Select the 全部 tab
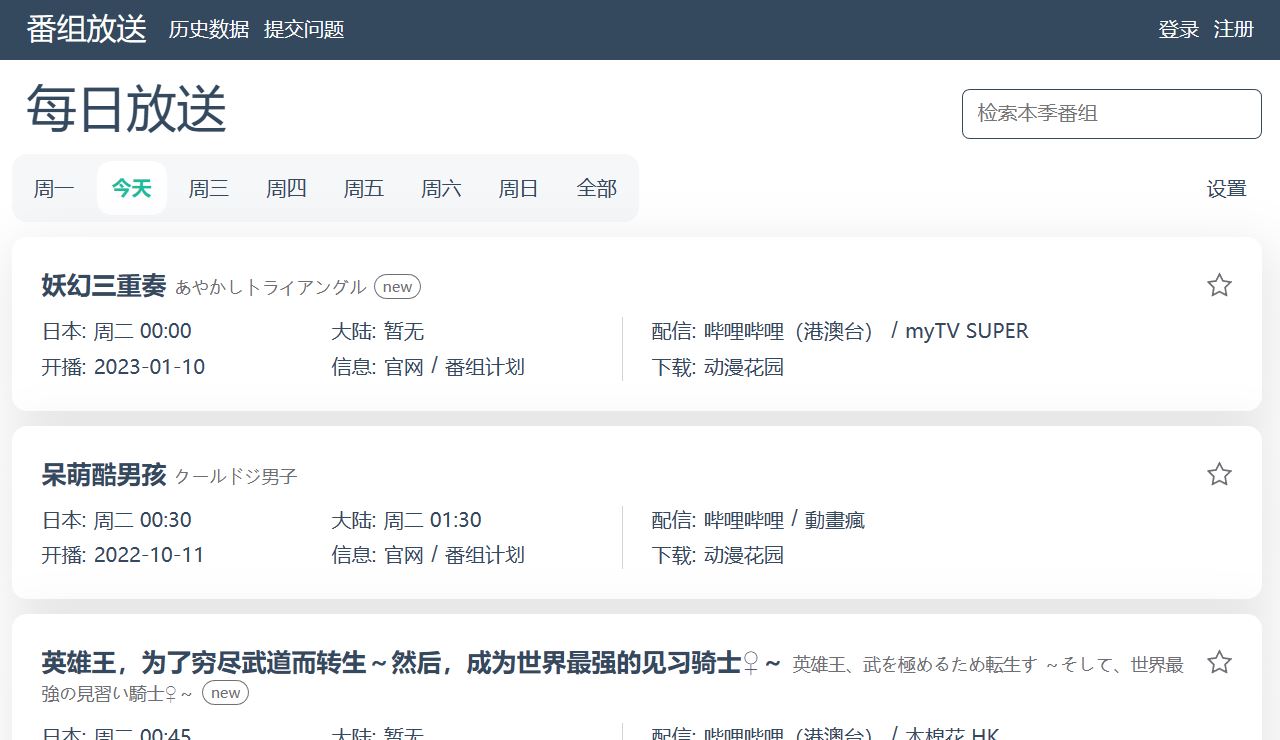1280x740 pixels. click(597, 188)
